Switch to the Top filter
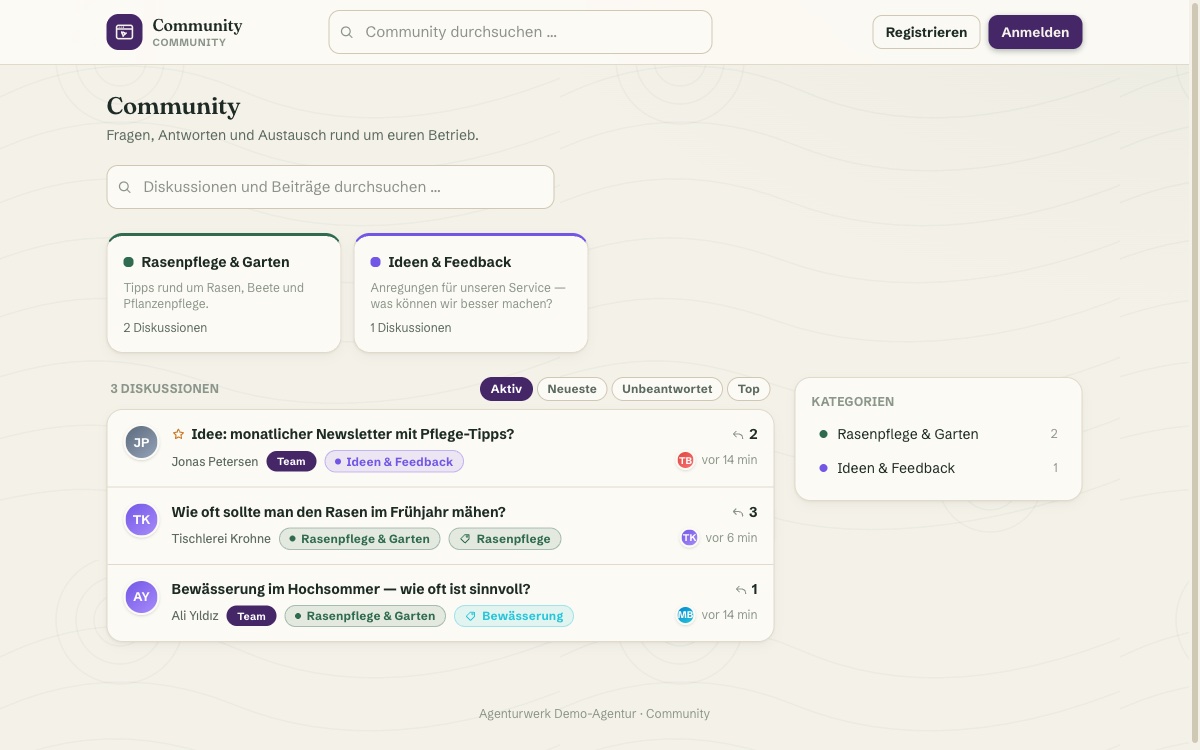The height and width of the screenshot is (750, 1200). [x=749, y=389]
